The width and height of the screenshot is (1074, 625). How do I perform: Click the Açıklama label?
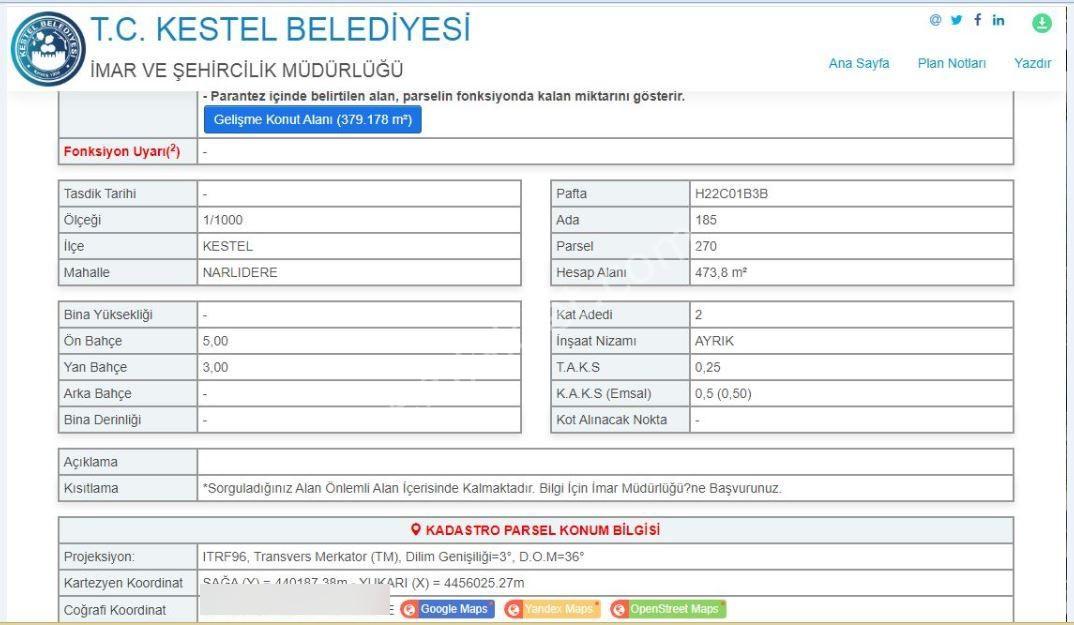[90, 462]
